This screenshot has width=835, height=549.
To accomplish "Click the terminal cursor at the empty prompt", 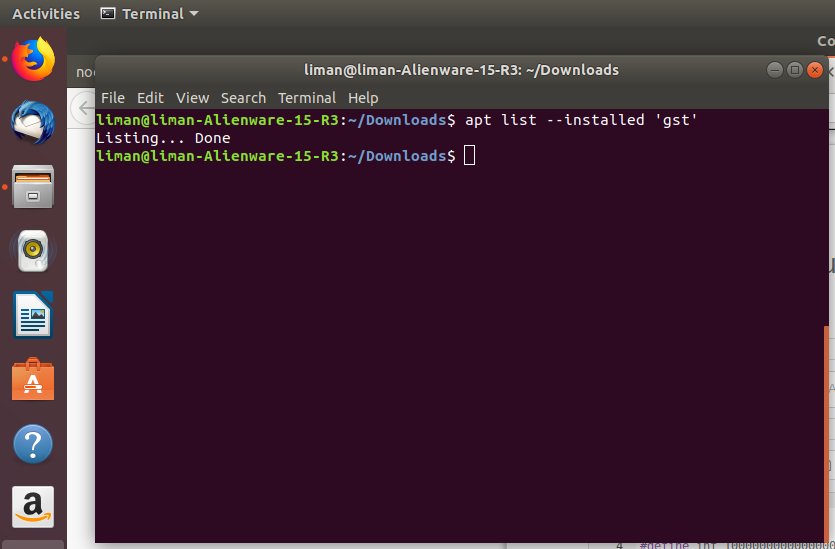I will click(x=469, y=155).
